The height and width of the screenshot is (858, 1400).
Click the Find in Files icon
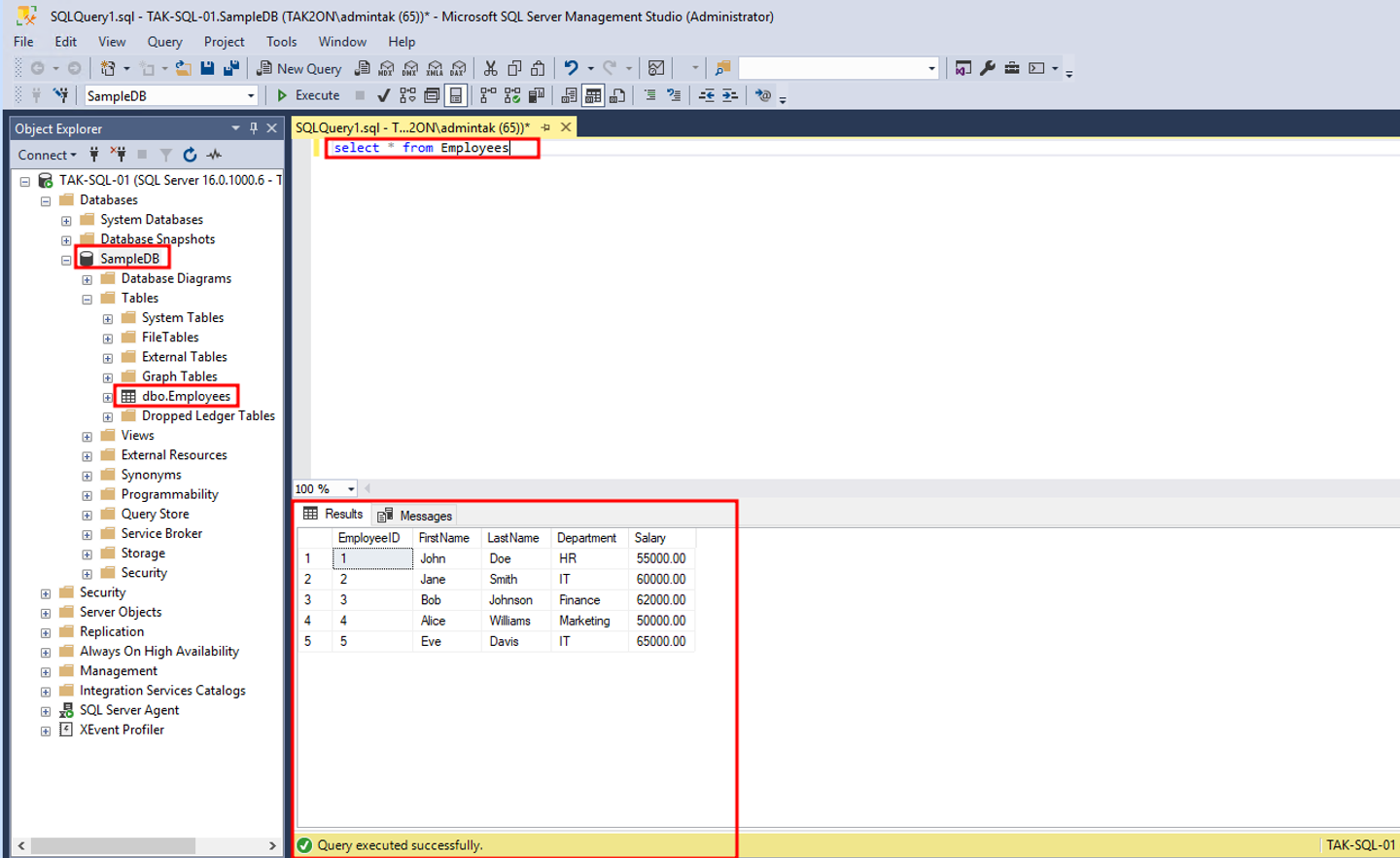[722, 68]
